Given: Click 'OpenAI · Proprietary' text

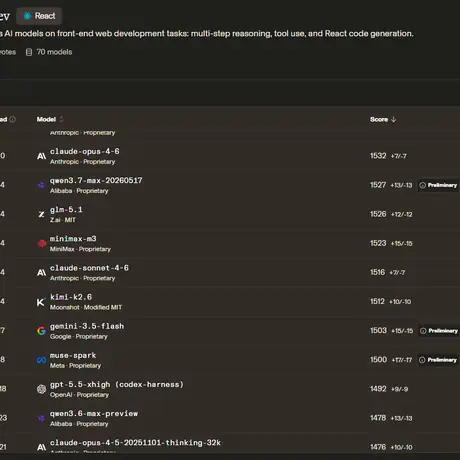Looking at the screenshot, I should 79,395.
